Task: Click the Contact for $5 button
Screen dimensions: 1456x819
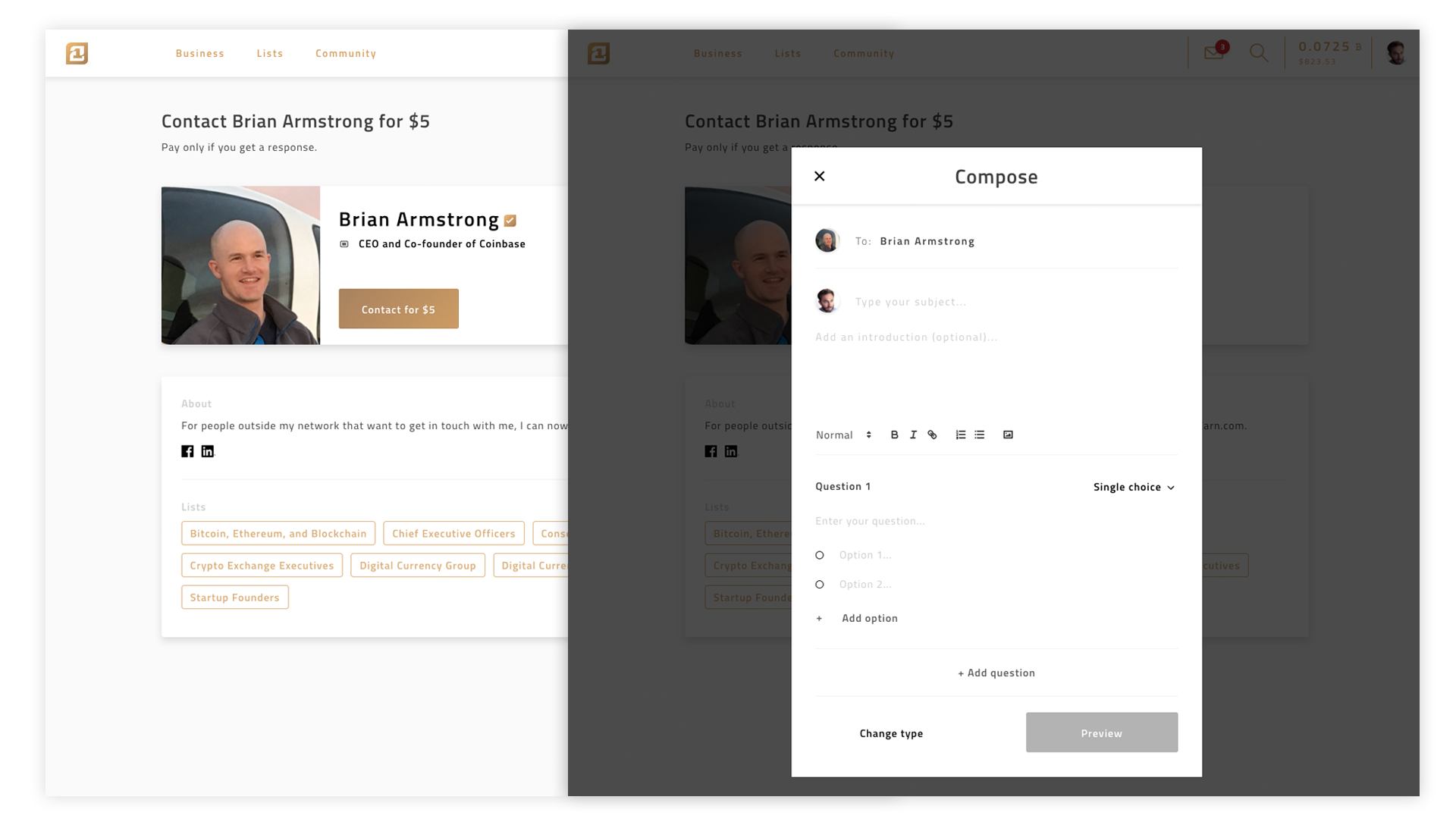Action: 399,309
